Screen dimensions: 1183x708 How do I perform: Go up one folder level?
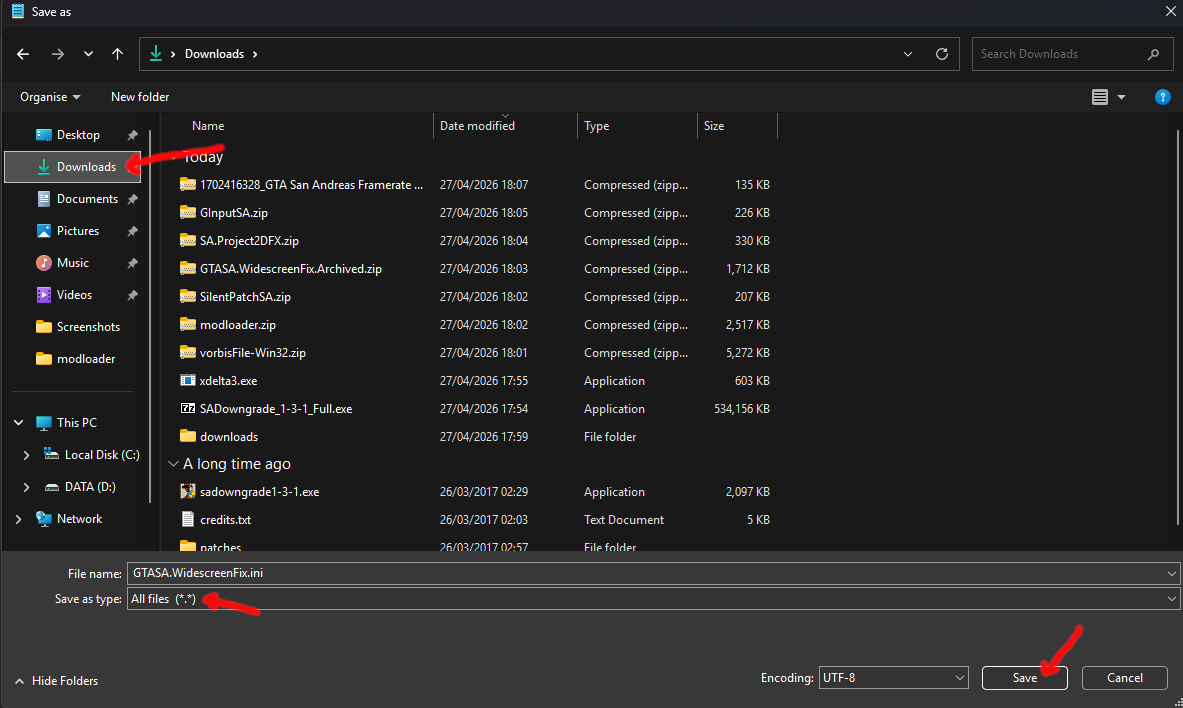point(117,54)
